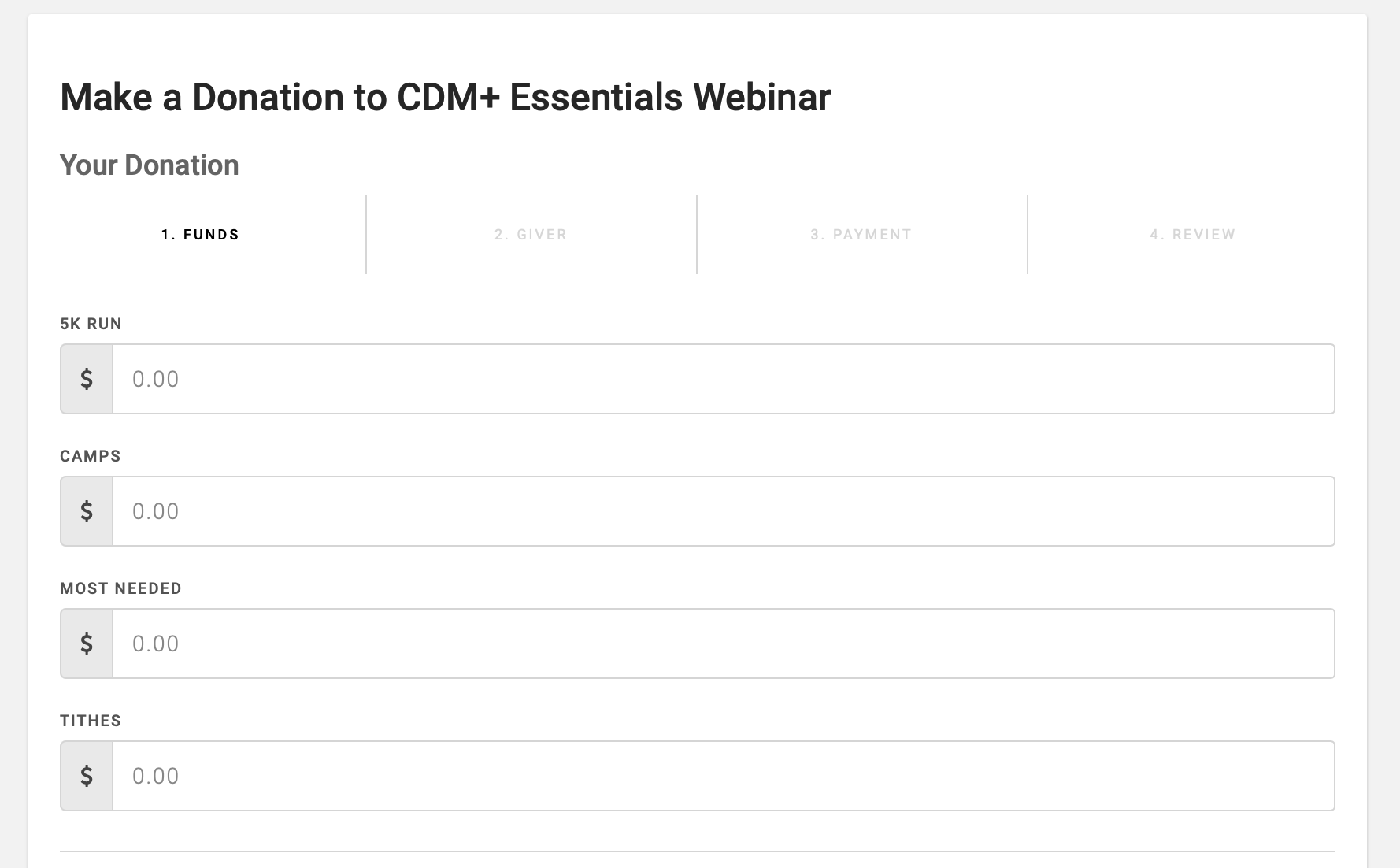The height and width of the screenshot is (868, 1400).
Task: Click into the Camps amount field
Action: (x=723, y=511)
